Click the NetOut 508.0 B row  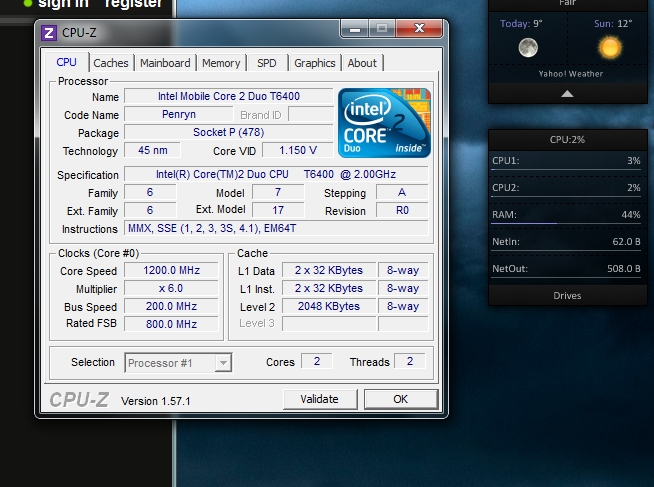566,270
